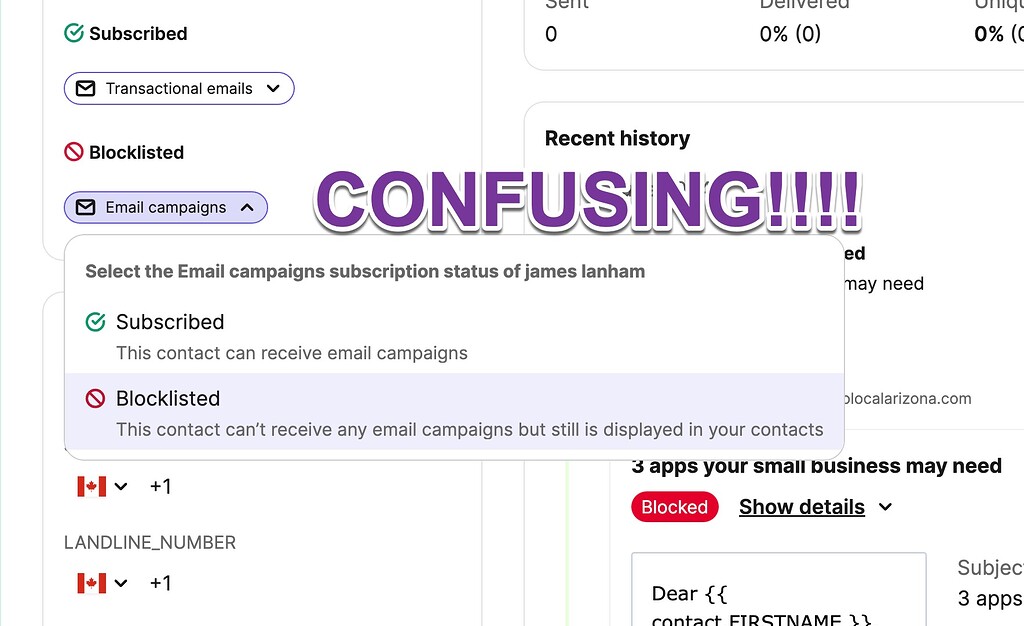1024x626 pixels.
Task: Click the red Blocked badge
Action: click(674, 507)
